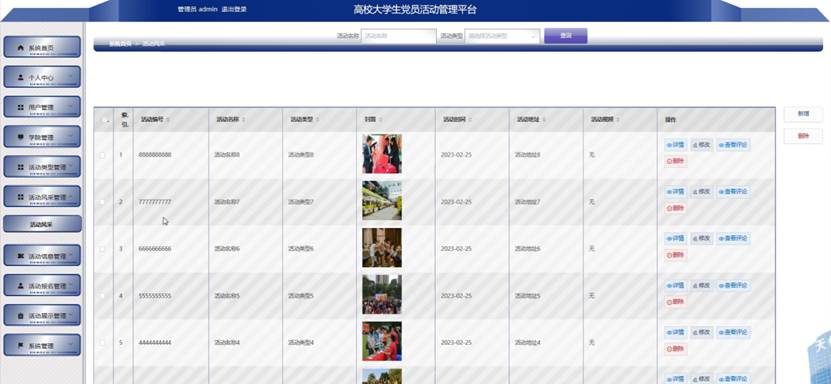831x384 pixels.
Task: Check the row 5 checkbox (4444444444)
Action: pyautogui.click(x=103, y=343)
